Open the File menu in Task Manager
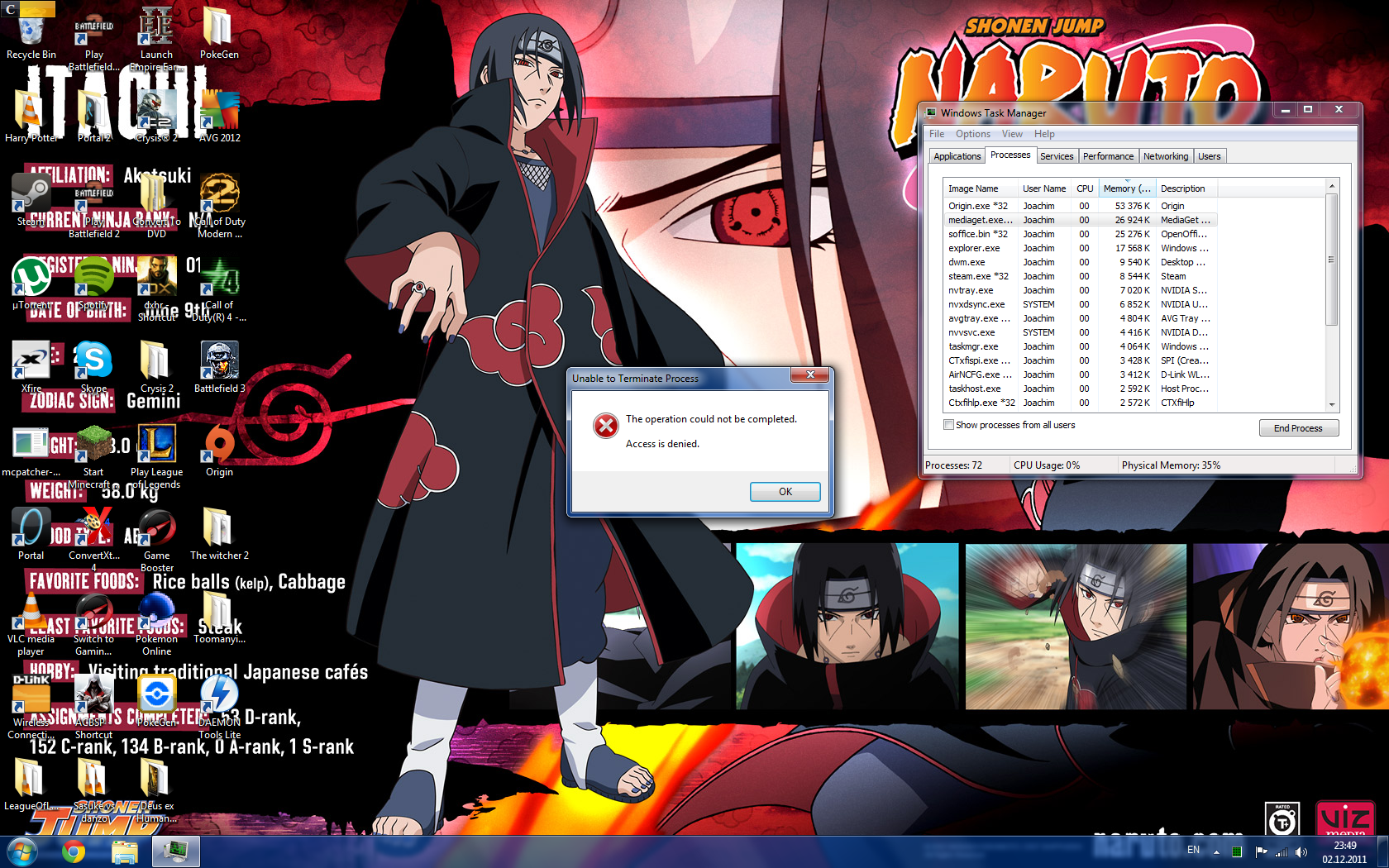Screen dimensions: 1389x868 [937, 134]
